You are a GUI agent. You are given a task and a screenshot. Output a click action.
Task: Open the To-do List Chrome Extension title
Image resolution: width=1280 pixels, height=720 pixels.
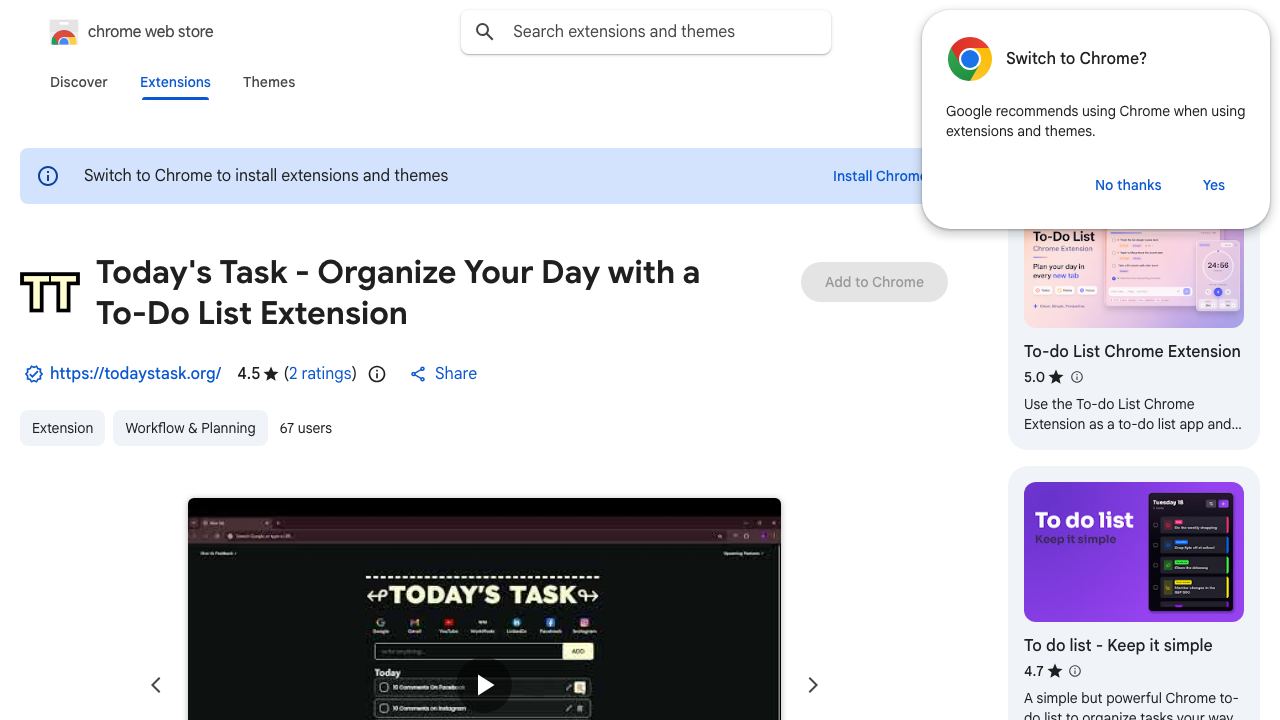coord(1132,351)
